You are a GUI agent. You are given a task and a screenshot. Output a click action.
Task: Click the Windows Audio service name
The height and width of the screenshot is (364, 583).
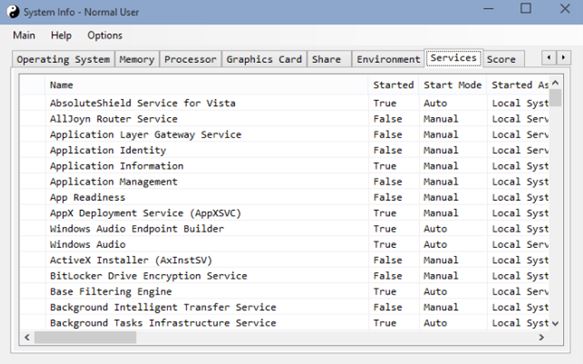[88, 245]
